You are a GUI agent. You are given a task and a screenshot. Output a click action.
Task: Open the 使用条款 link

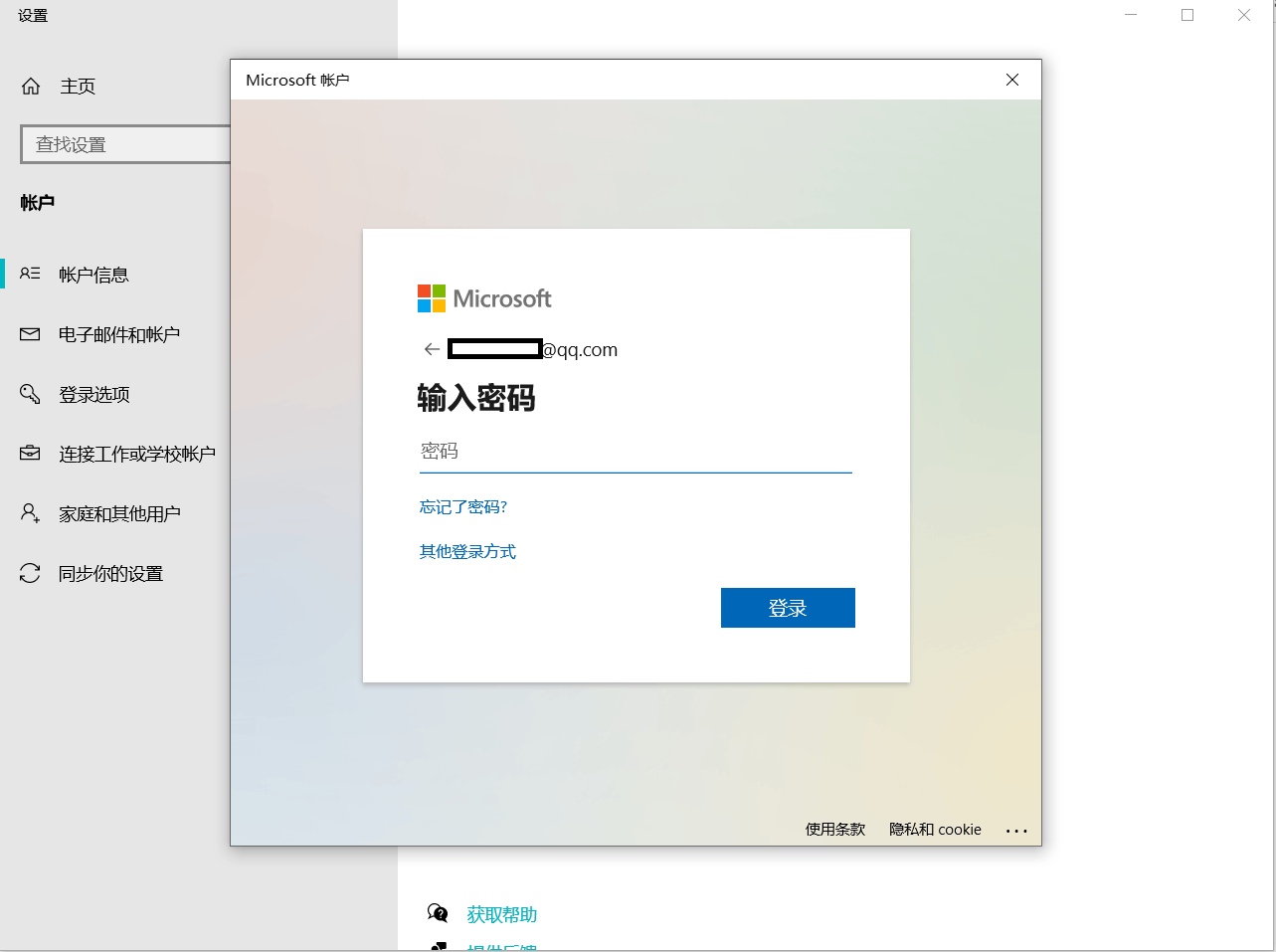point(835,830)
